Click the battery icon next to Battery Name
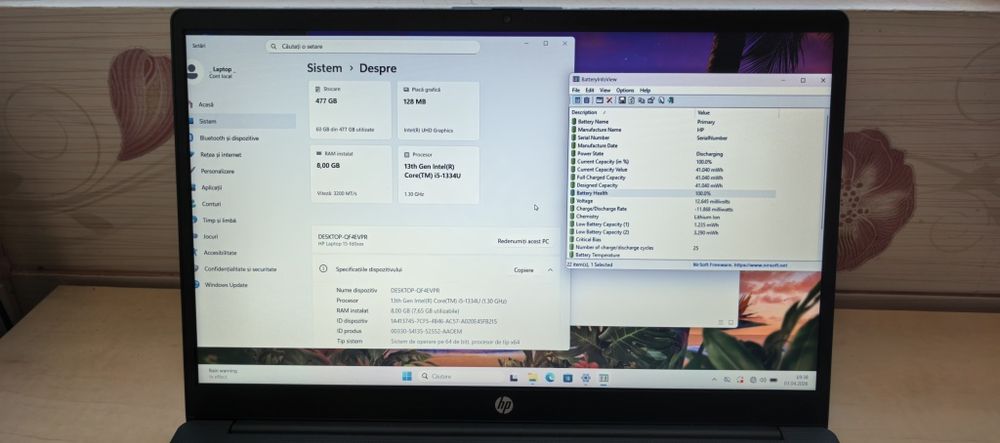Screen dimensions: 1000x443 coord(574,121)
